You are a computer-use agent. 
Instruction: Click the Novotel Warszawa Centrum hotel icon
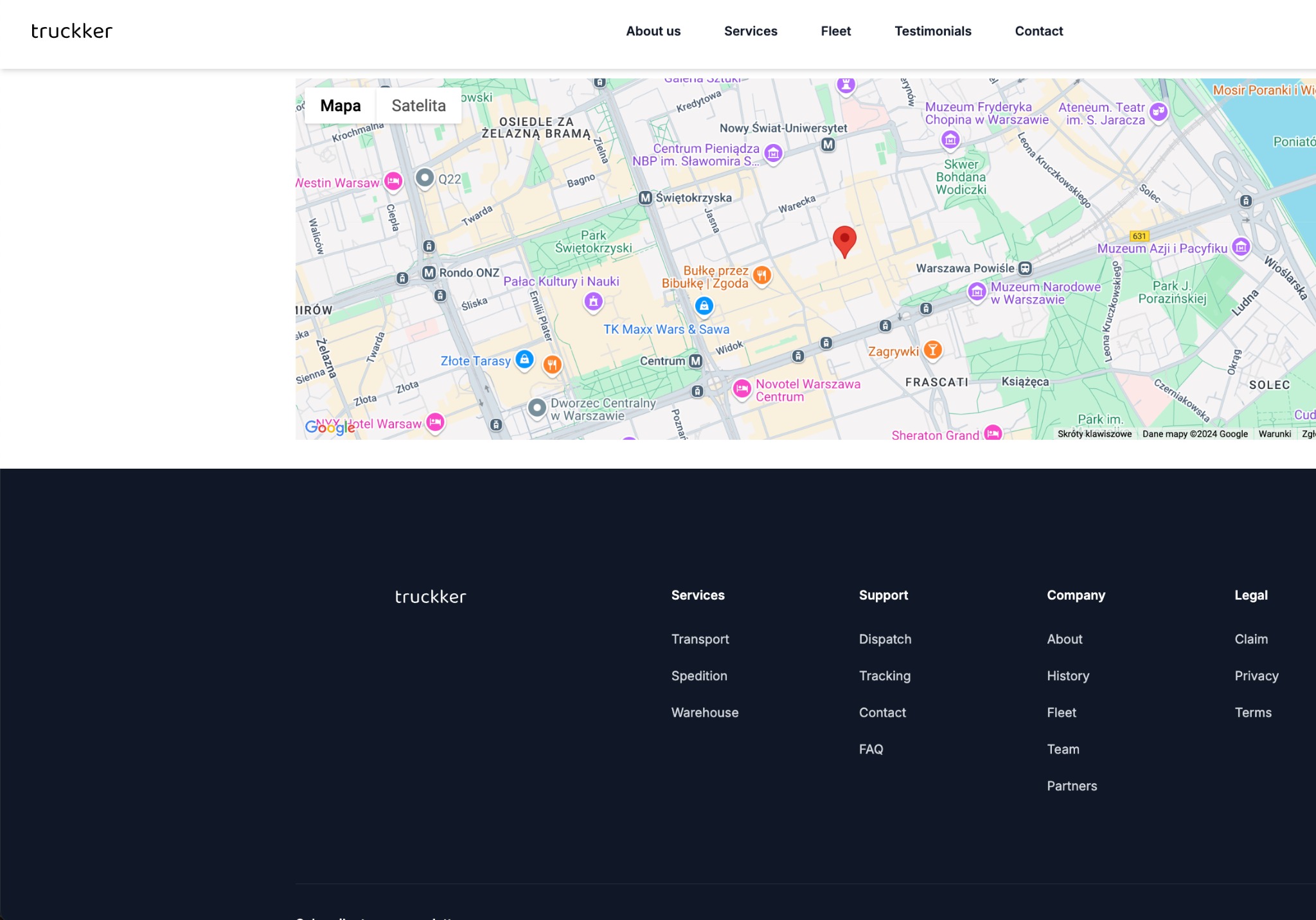click(742, 388)
